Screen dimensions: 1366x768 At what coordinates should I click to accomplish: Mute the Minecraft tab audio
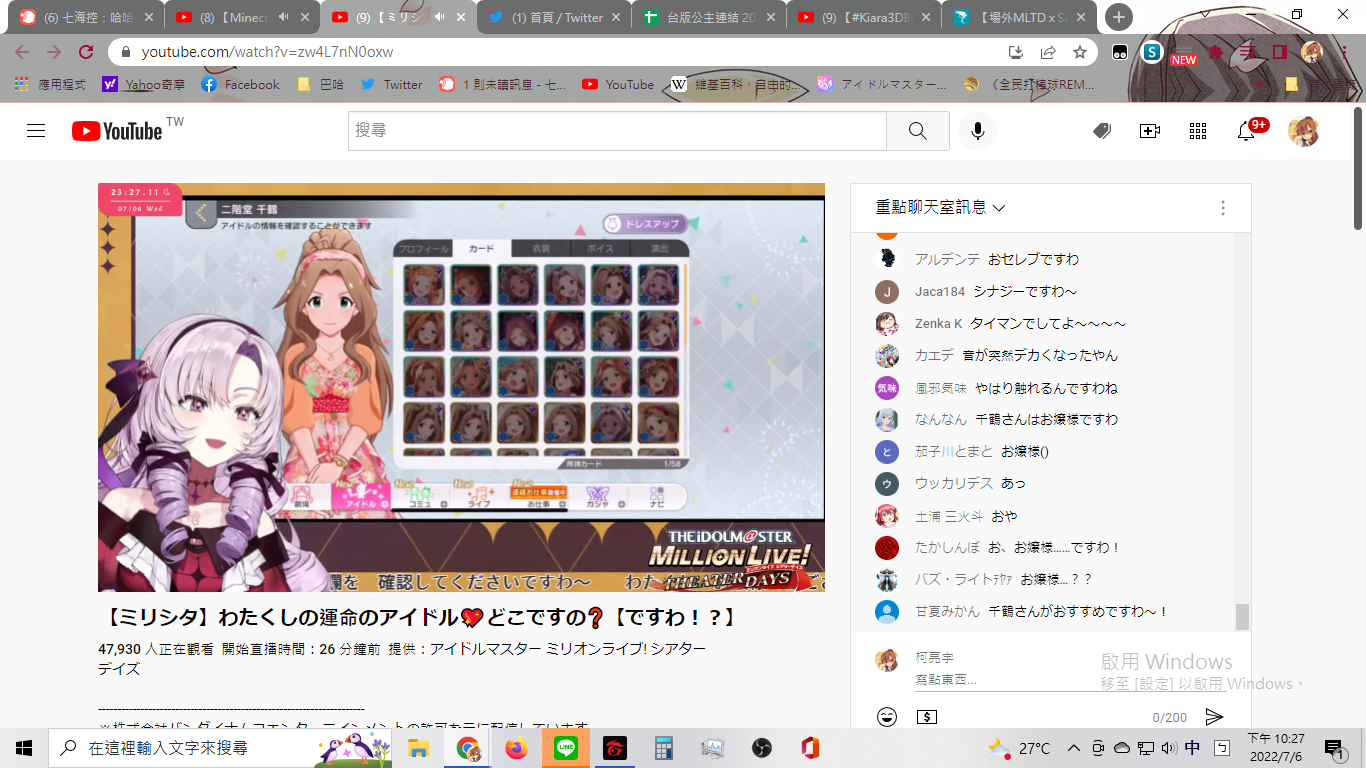283,17
